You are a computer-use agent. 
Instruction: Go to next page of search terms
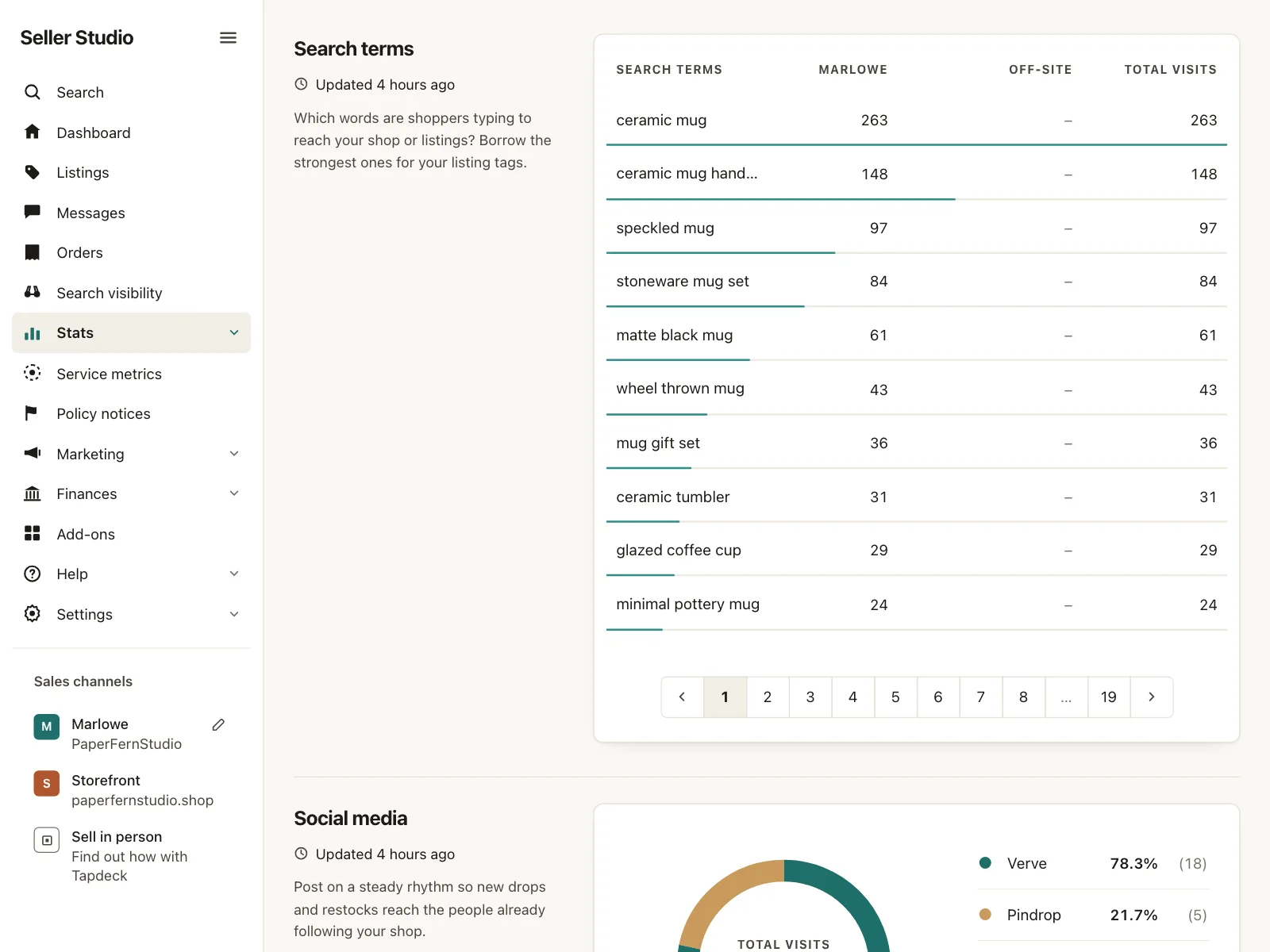coord(1152,697)
